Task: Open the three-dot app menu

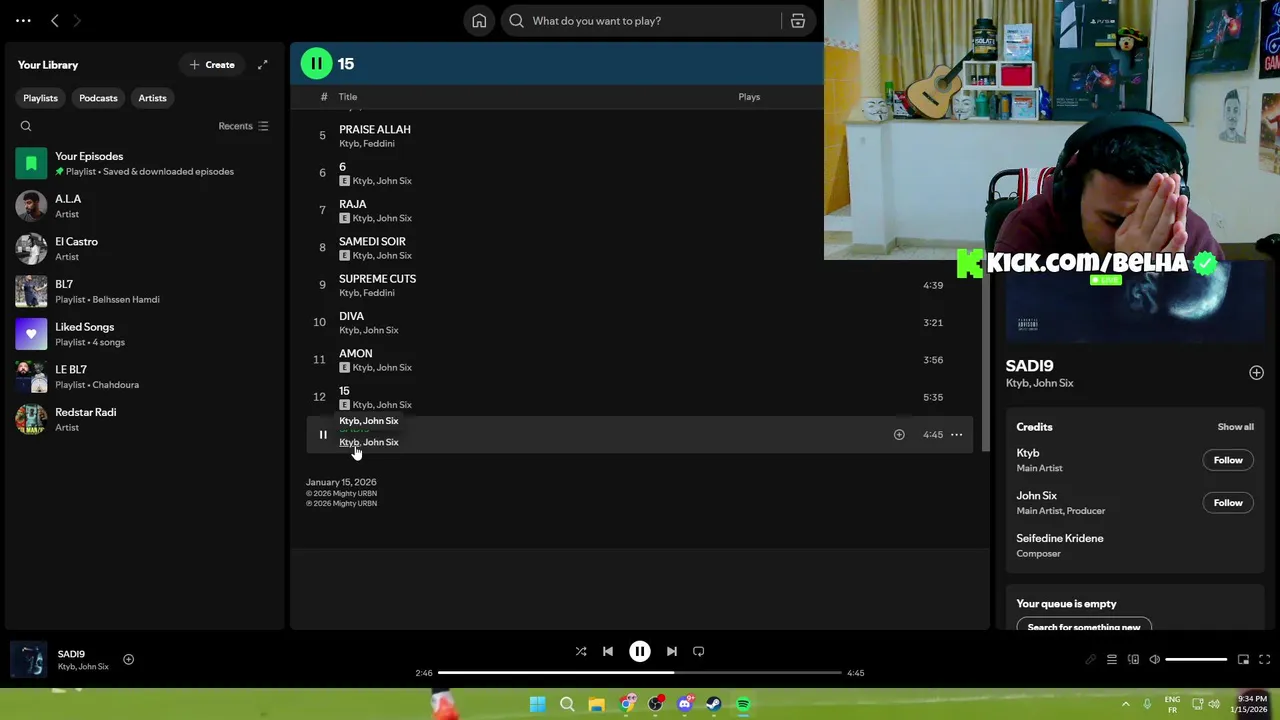Action: [23, 21]
